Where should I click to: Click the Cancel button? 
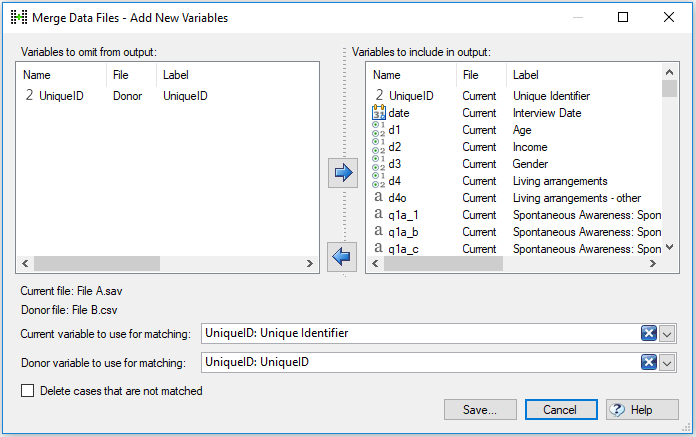pyautogui.click(x=561, y=409)
